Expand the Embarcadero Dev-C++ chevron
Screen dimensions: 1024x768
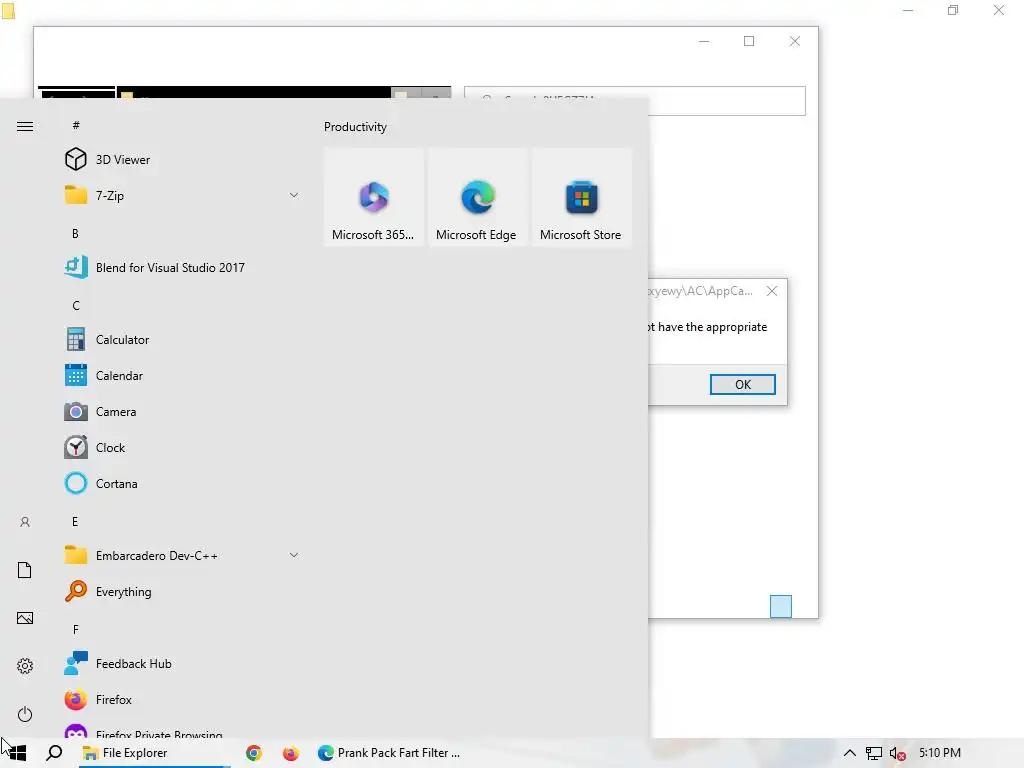point(294,555)
